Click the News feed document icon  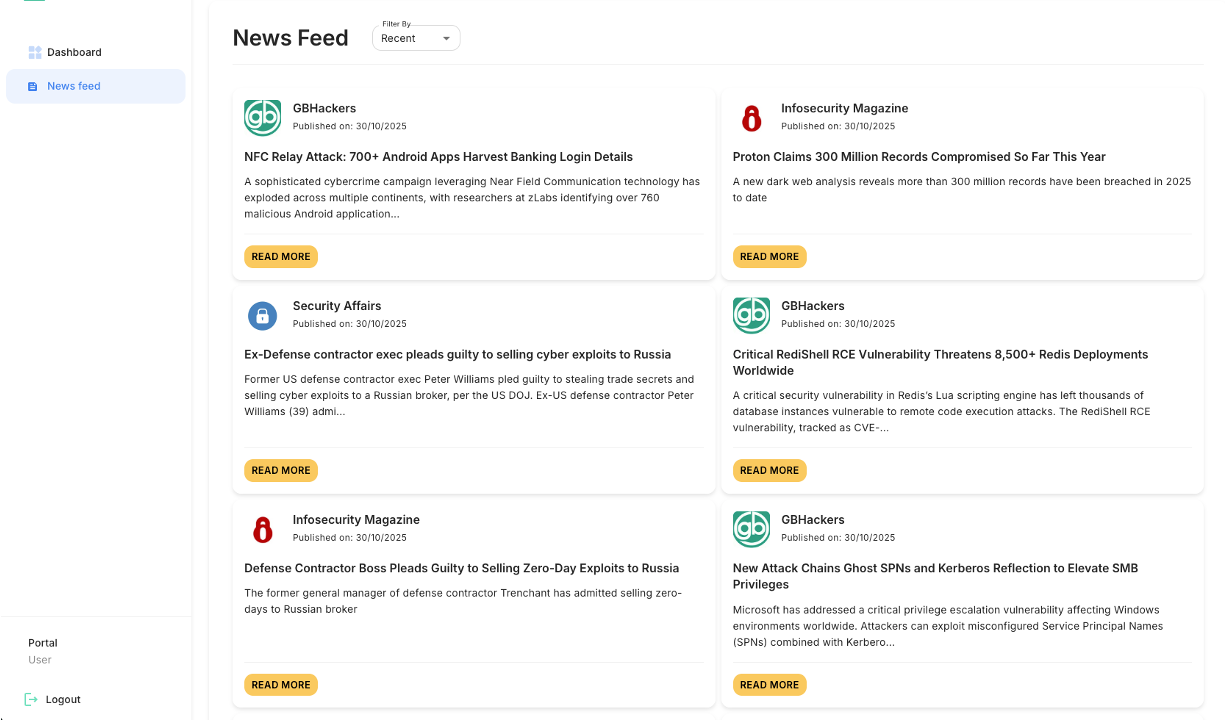coord(32,86)
